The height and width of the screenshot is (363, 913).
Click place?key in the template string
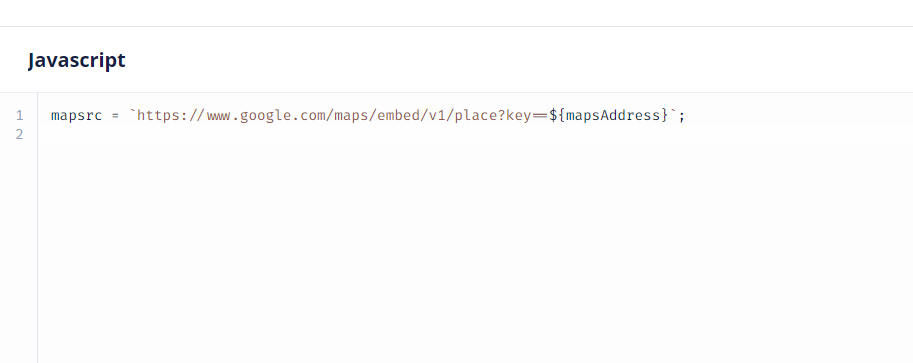point(493,115)
